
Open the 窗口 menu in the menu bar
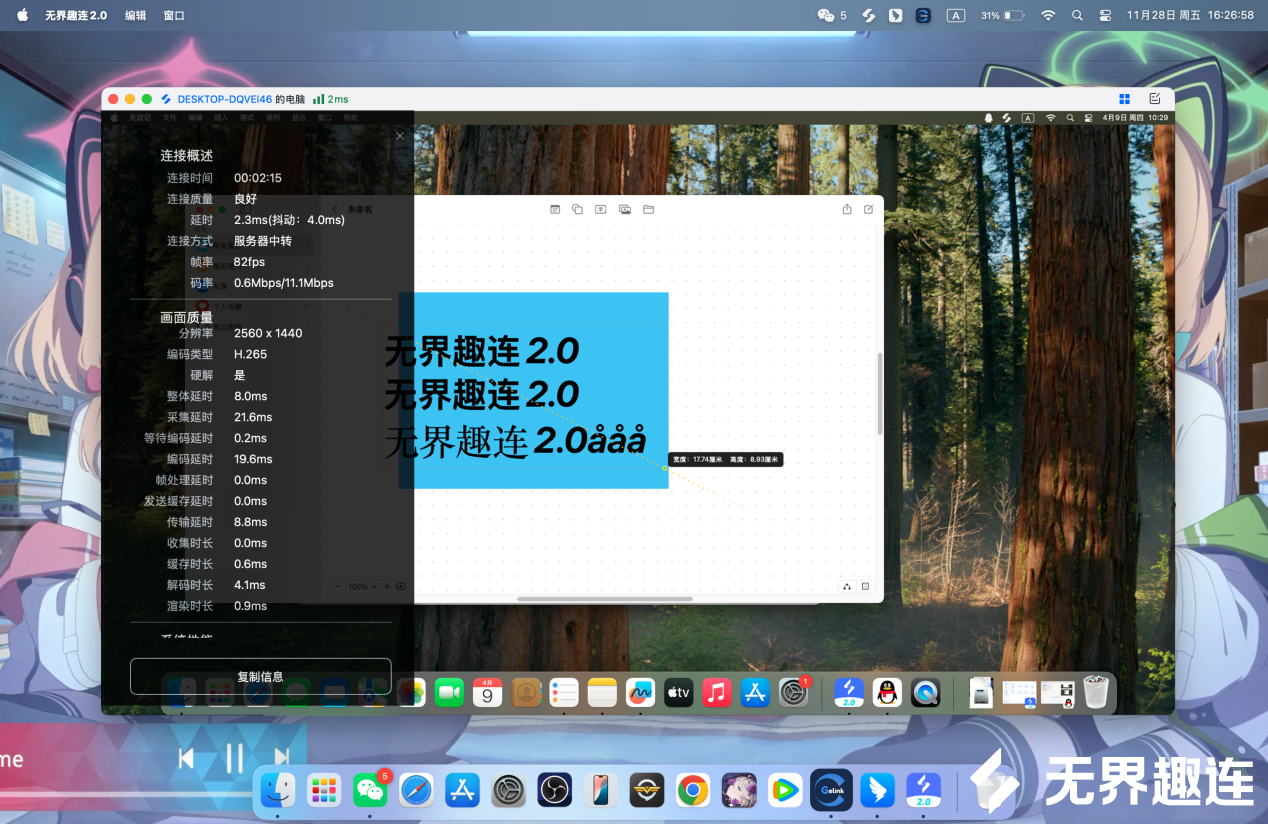pos(172,15)
